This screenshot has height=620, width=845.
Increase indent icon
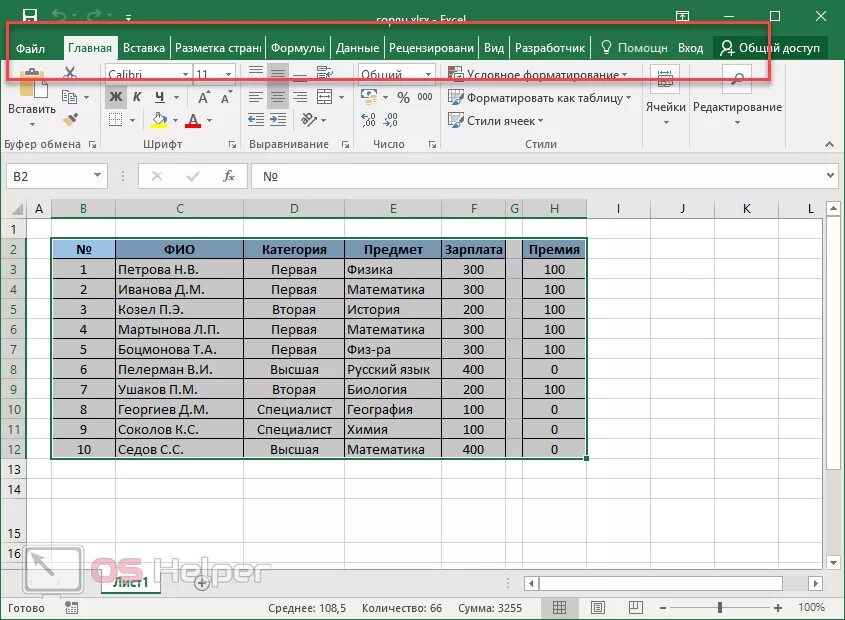click(x=278, y=120)
